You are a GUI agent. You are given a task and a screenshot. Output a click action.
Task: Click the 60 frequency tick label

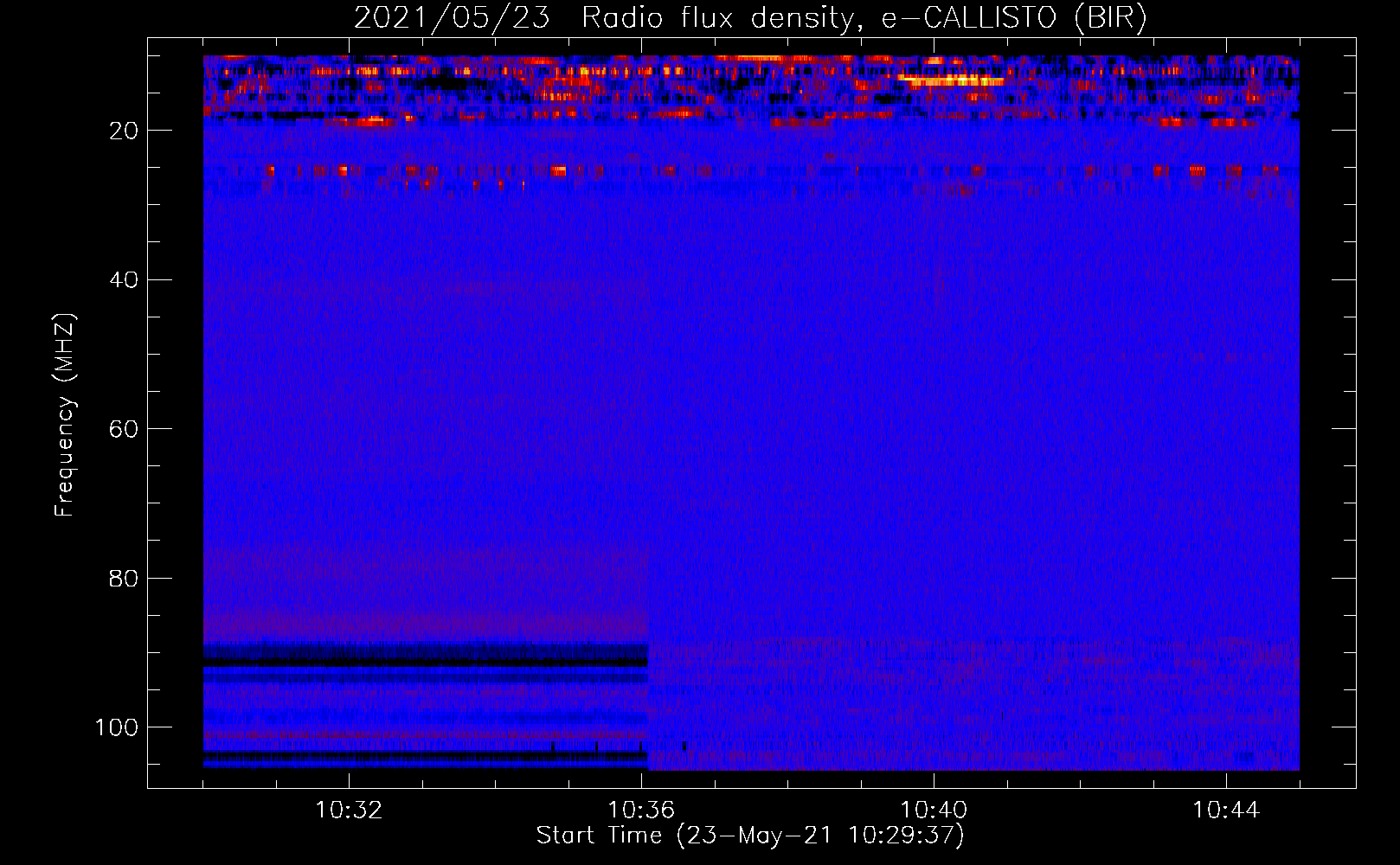tap(125, 429)
